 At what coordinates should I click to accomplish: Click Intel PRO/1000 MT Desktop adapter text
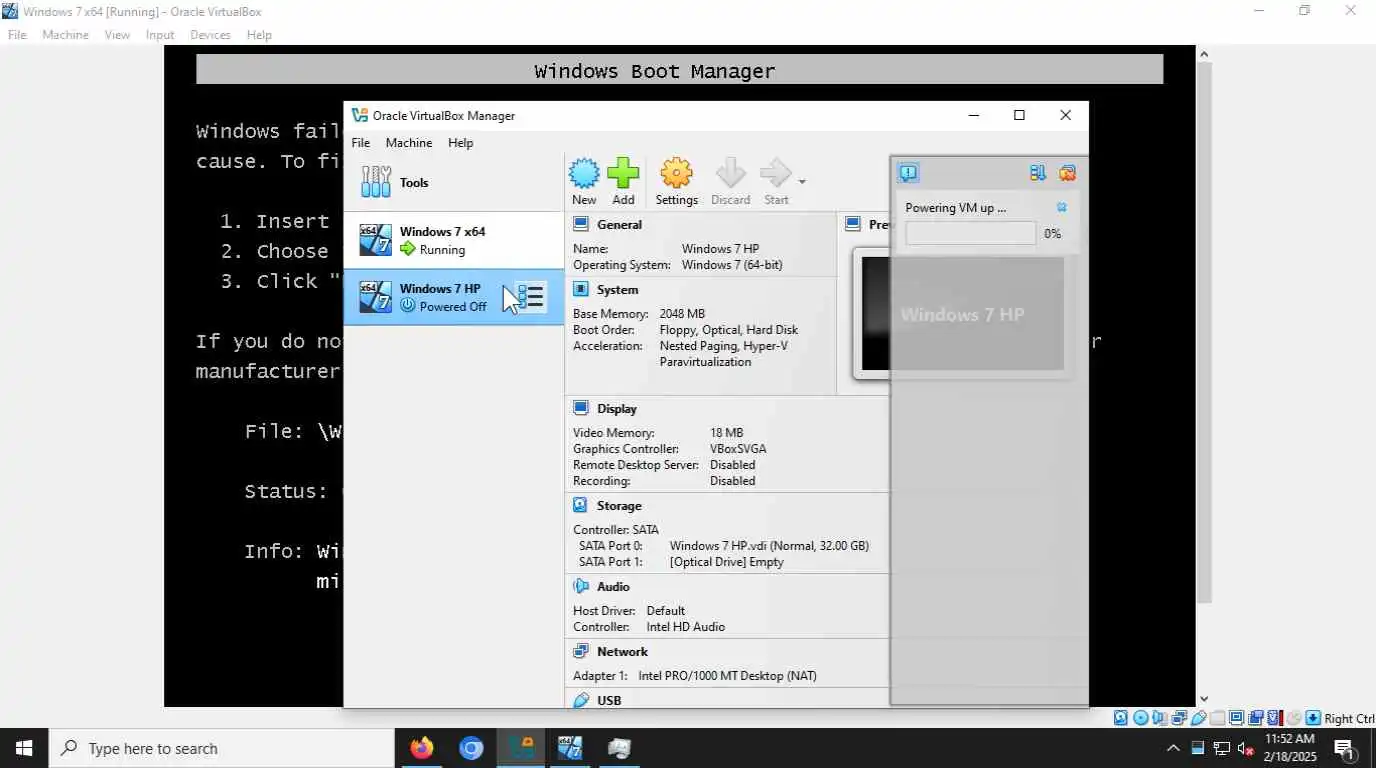coord(728,676)
